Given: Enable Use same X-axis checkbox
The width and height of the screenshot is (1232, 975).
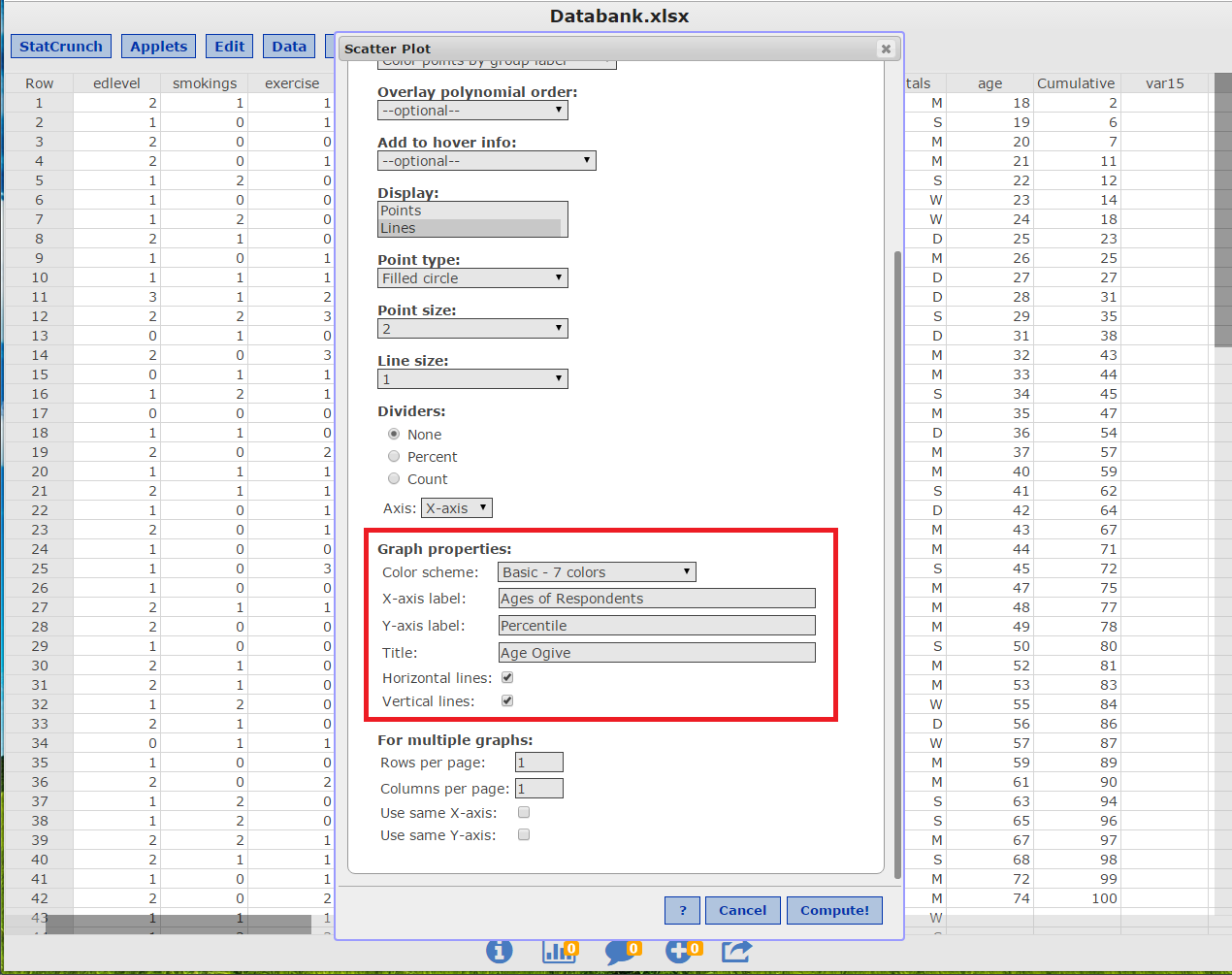Looking at the screenshot, I should 524,812.
